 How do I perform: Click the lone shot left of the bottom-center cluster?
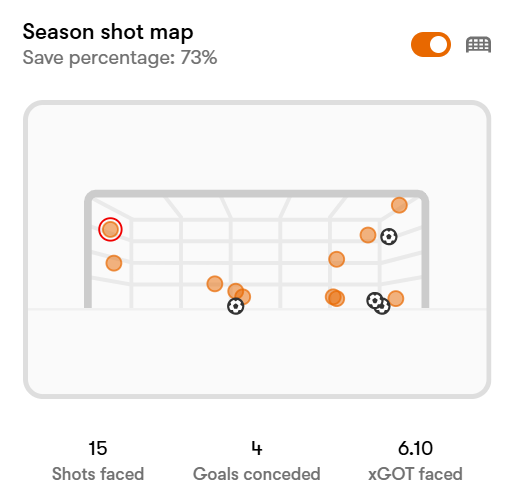tap(215, 284)
